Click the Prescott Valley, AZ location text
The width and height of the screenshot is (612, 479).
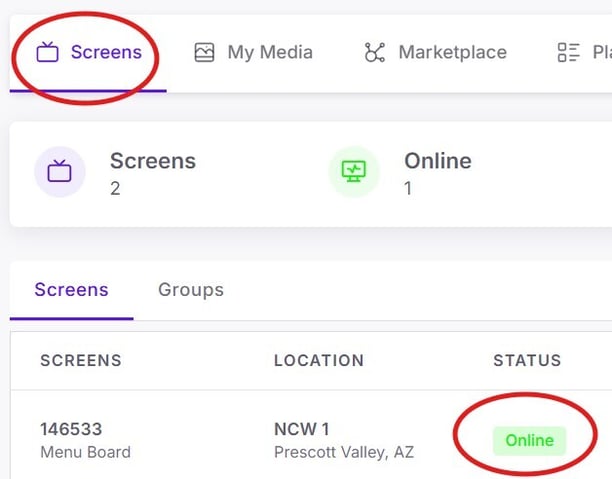[x=343, y=452]
